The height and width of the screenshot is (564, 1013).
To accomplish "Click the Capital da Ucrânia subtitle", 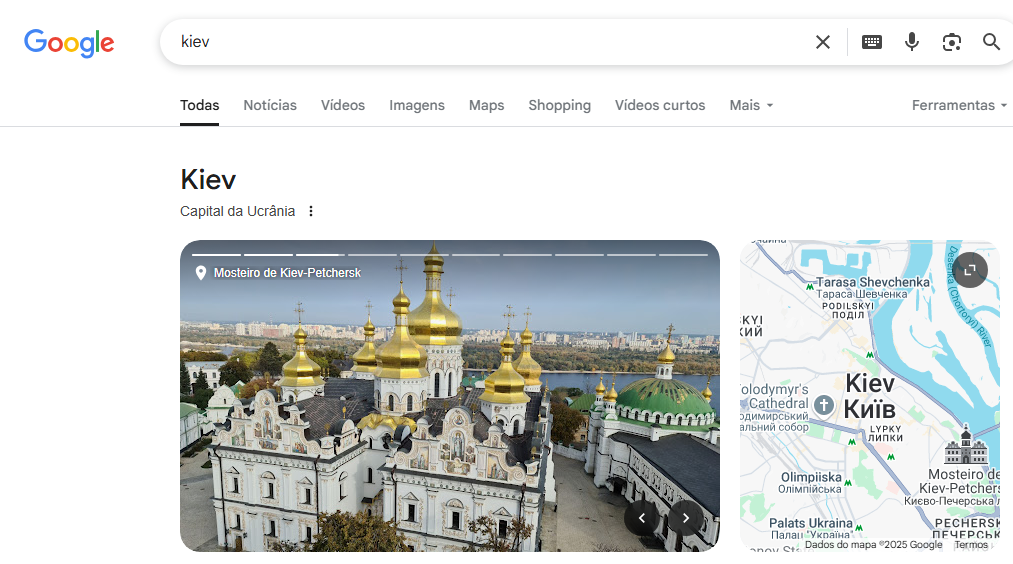I will [x=237, y=211].
